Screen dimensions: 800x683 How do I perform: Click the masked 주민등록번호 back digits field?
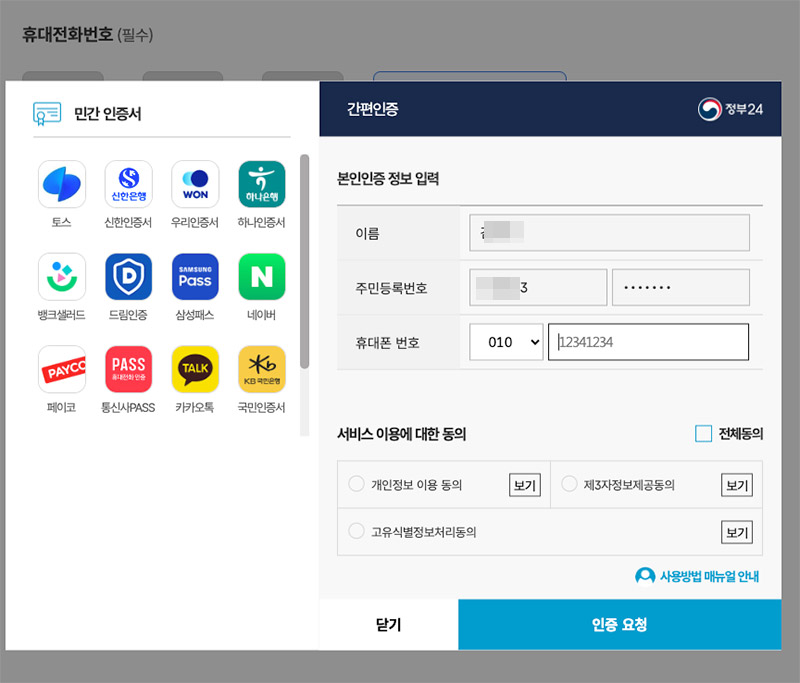tap(681, 287)
